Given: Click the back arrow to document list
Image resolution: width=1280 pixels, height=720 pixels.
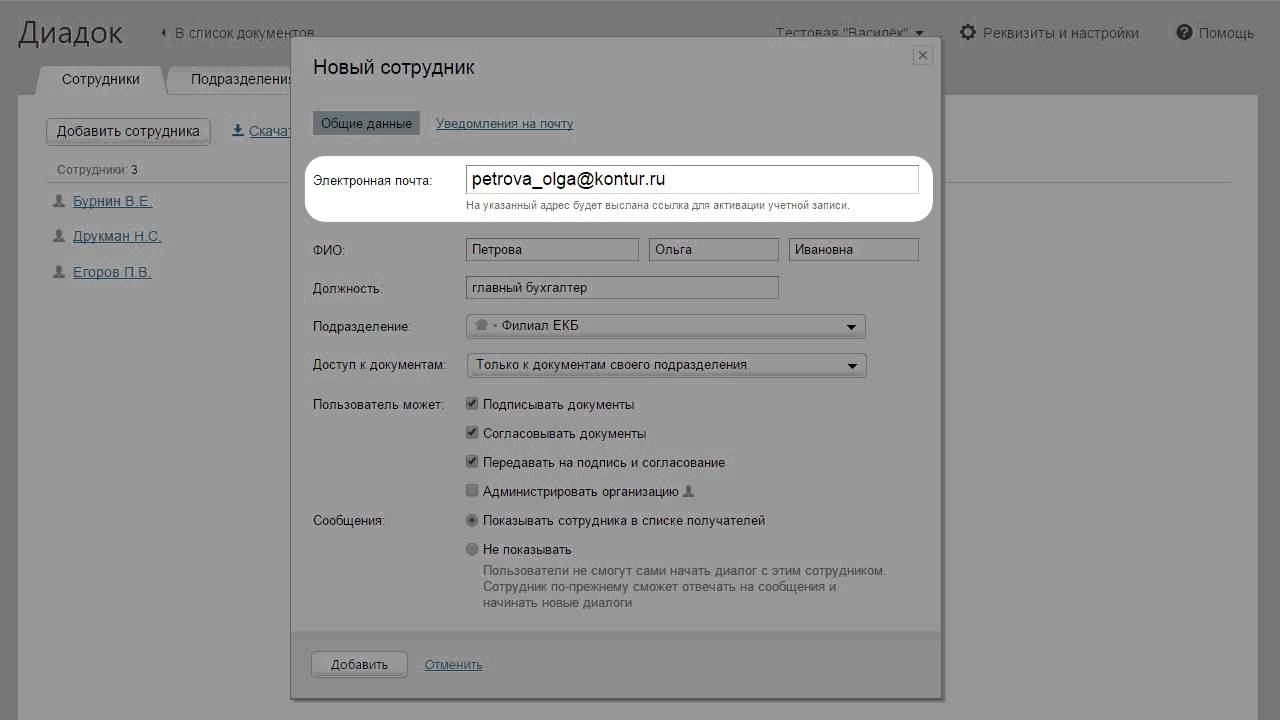Looking at the screenshot, I should click(164, 33).
